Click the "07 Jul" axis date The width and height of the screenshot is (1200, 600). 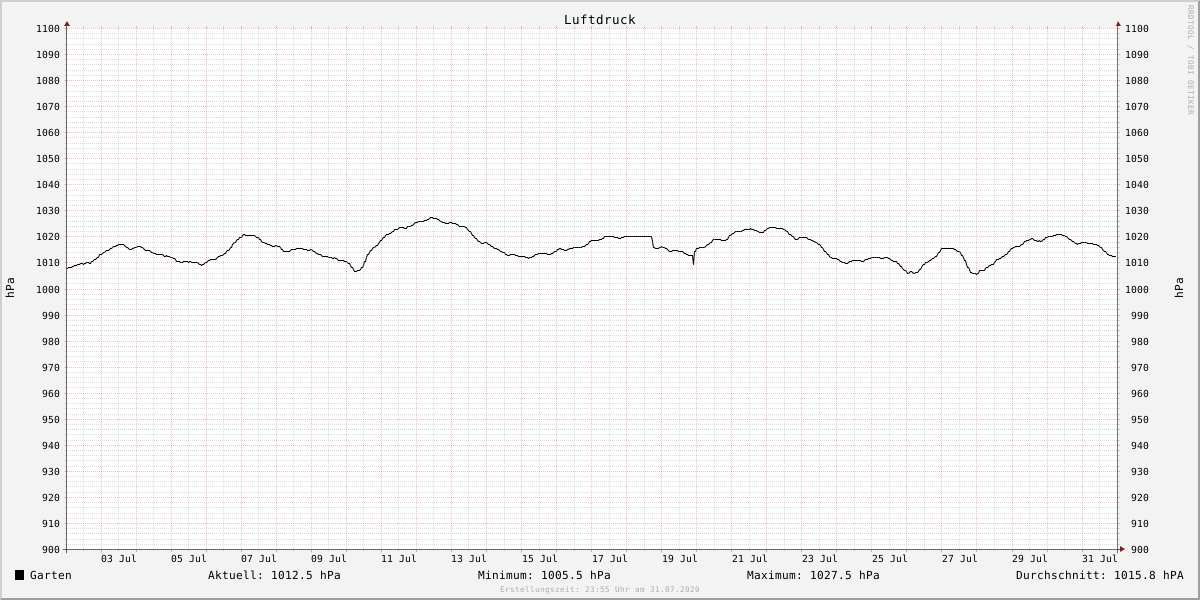click(x=259, y=559)
